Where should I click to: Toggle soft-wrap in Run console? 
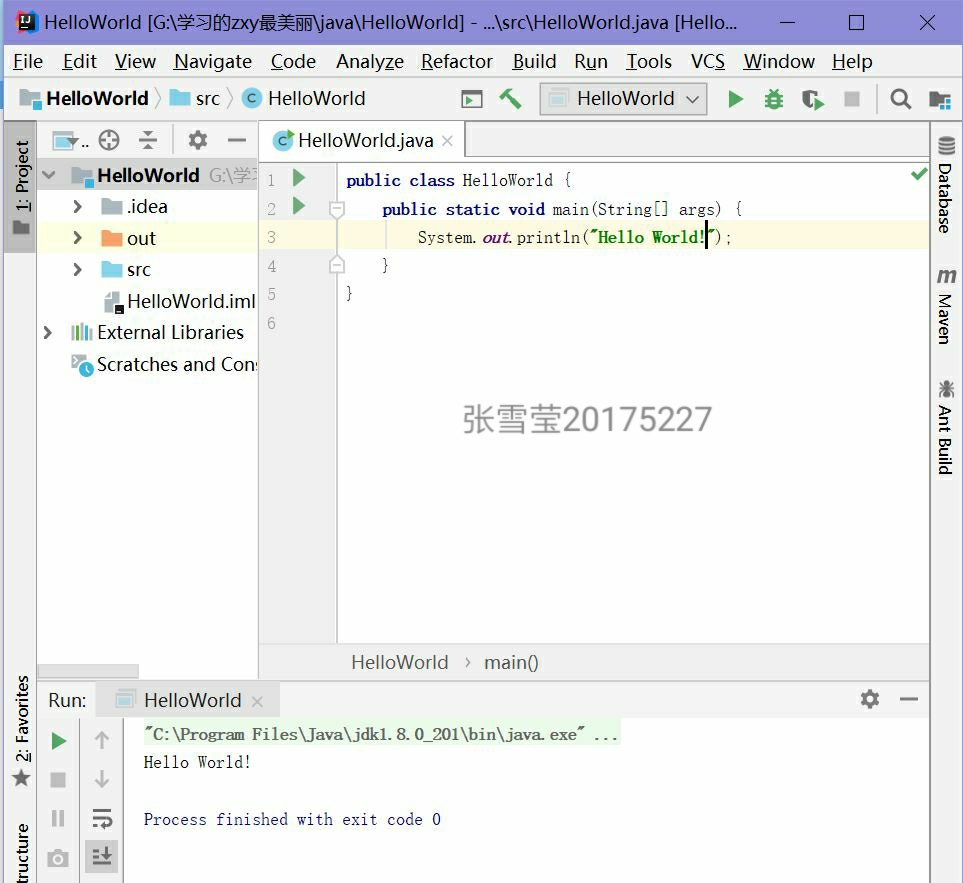[102, 819]
